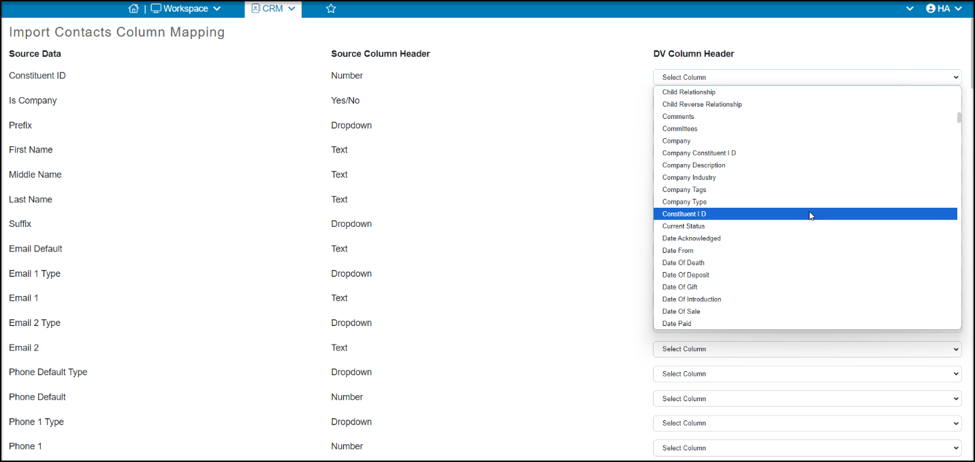Click the Last Name row label

(x=30, y=200)
